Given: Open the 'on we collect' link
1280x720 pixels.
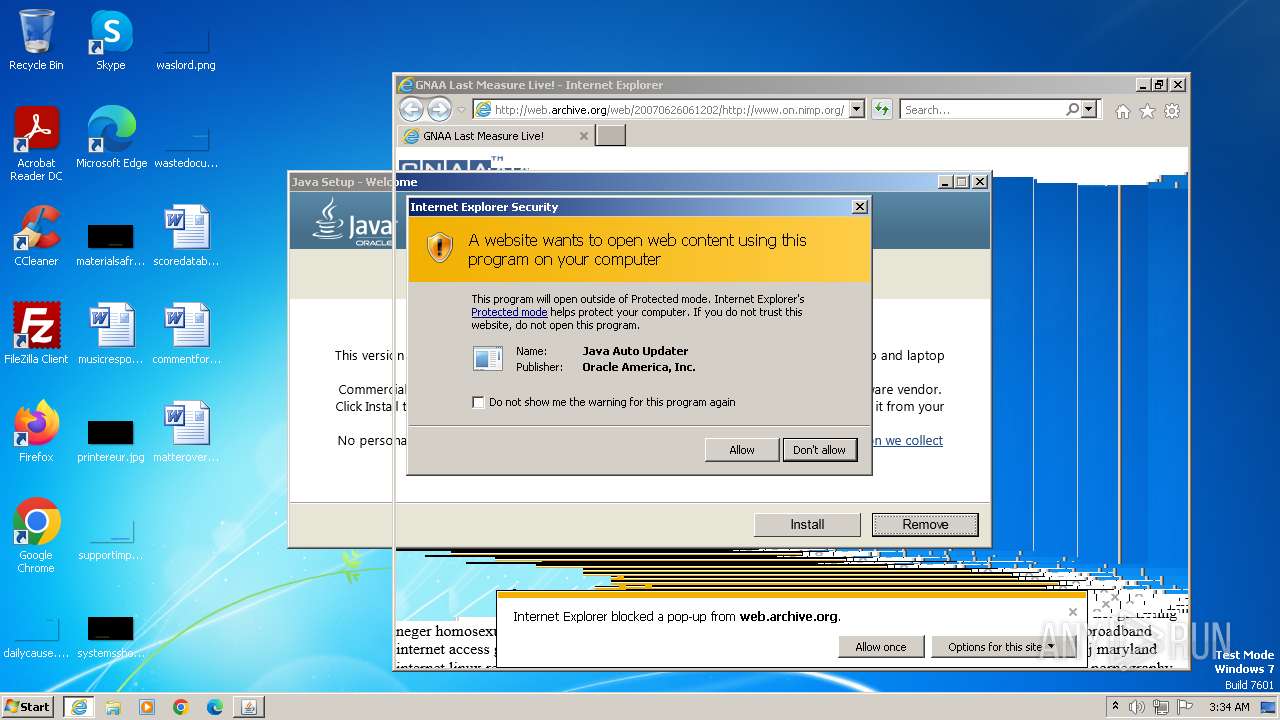Looking at the screenshot, I should click(907, 440).
